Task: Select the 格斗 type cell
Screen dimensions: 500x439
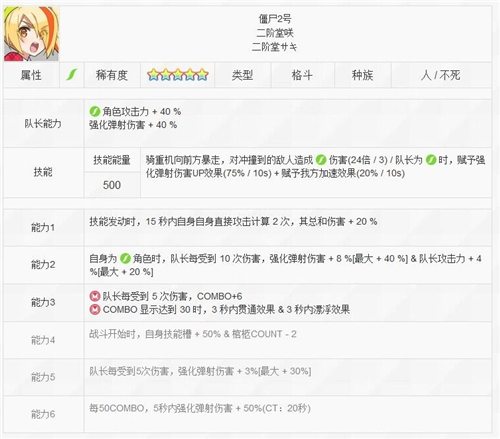Action: [302, 75]
